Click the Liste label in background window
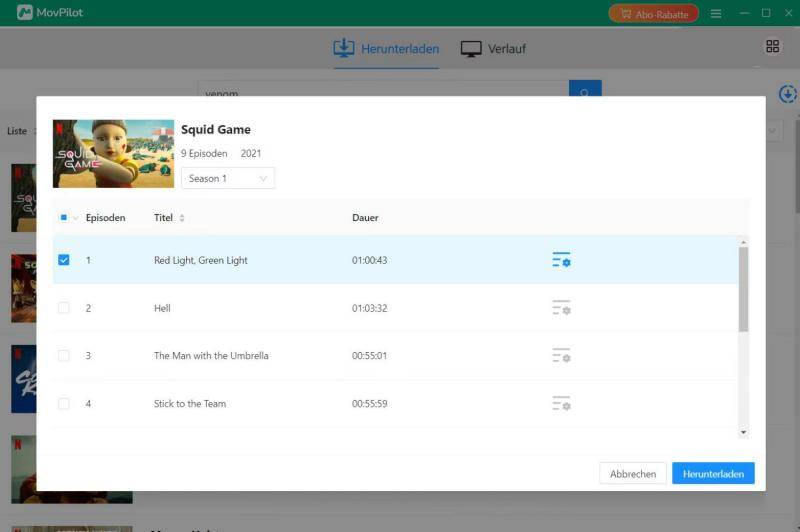This screenshot has width=800, height=532. pos(17,131)
